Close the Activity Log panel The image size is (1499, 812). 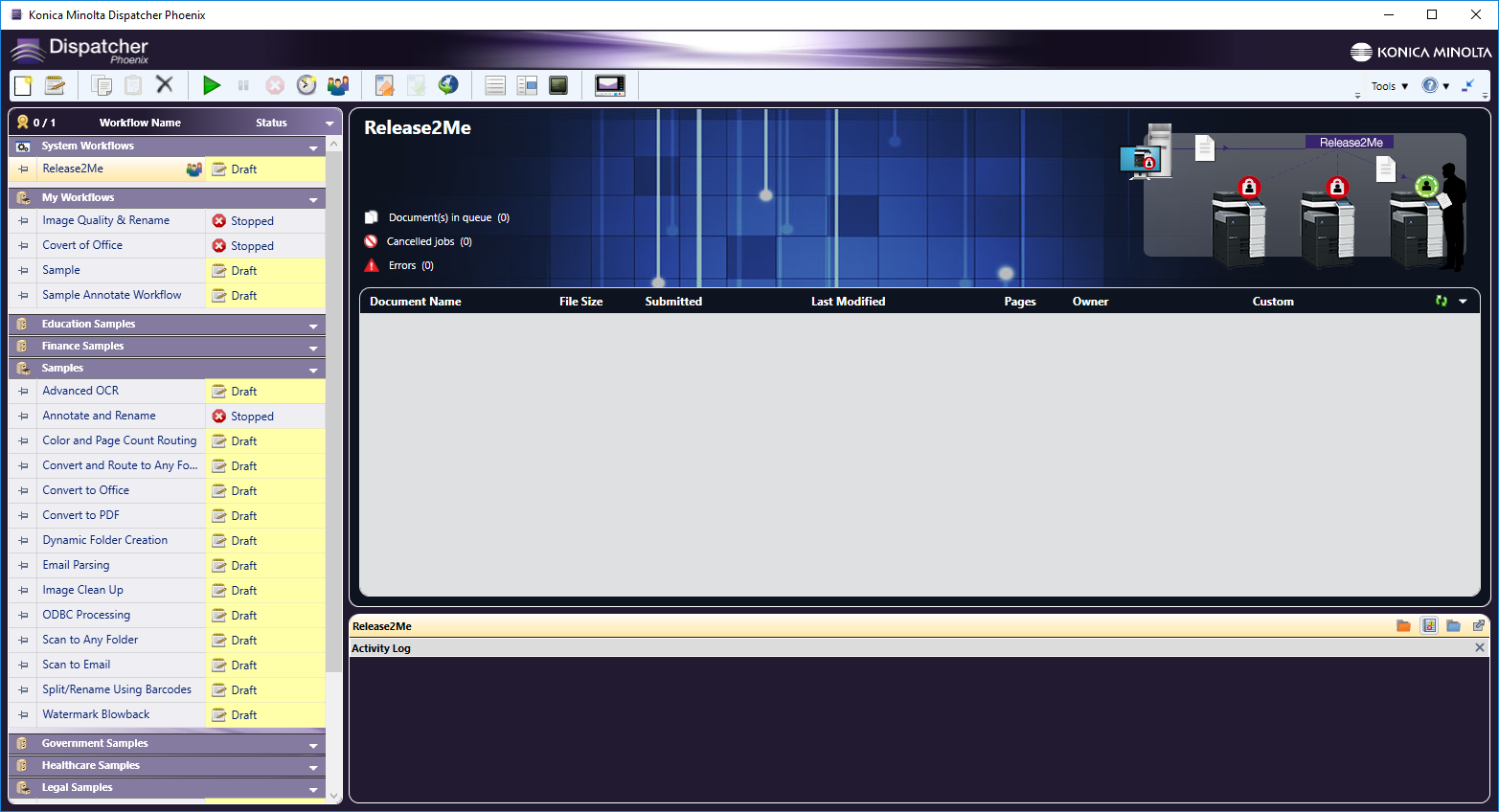tap(1480, 647)
